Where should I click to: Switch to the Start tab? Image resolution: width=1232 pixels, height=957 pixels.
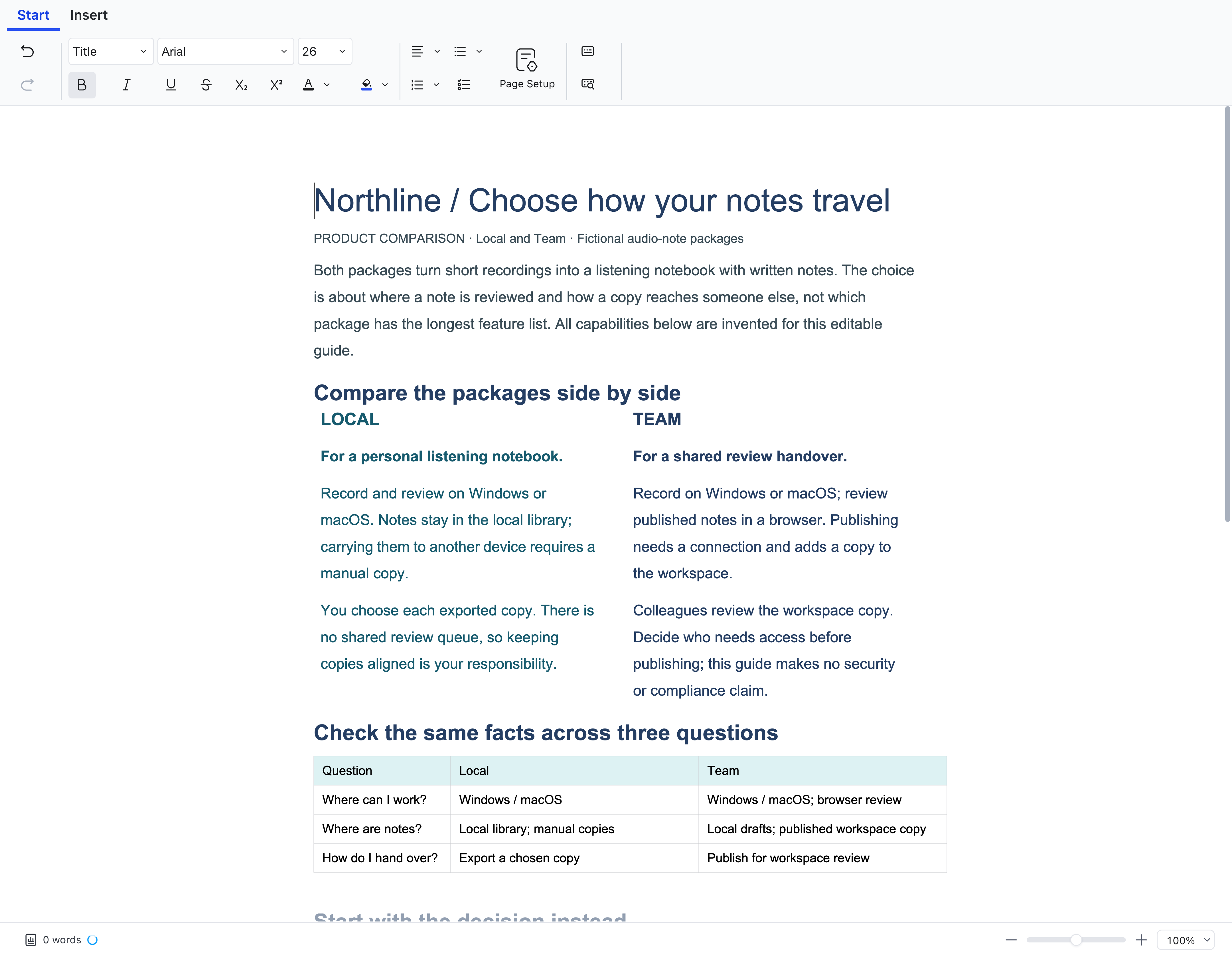point(33,15)
